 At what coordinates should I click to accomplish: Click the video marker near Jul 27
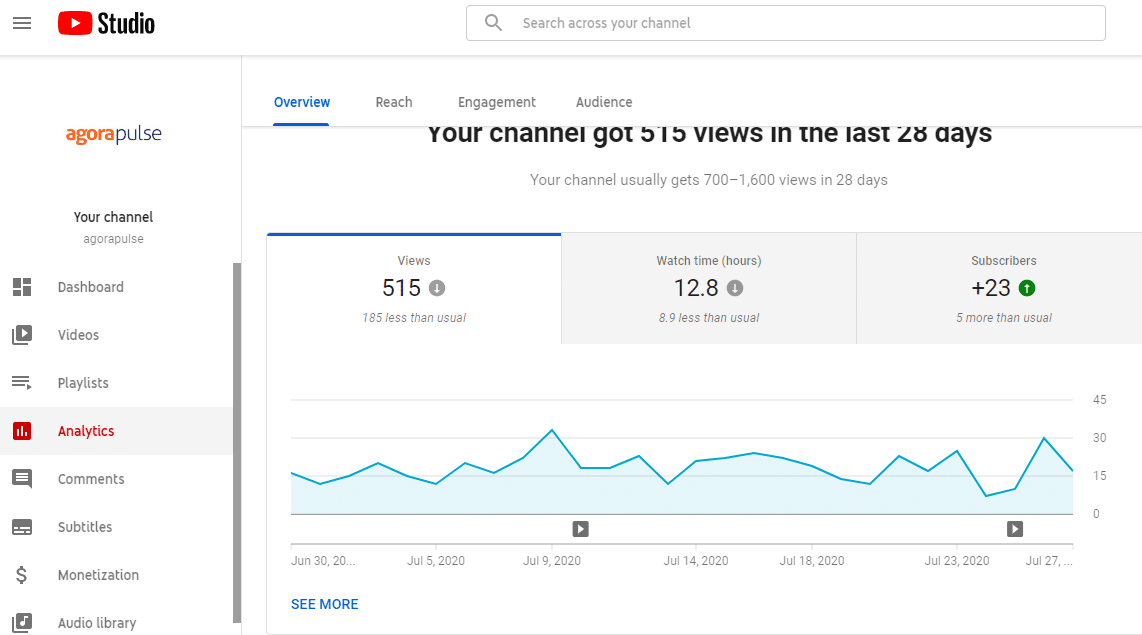1015,529
